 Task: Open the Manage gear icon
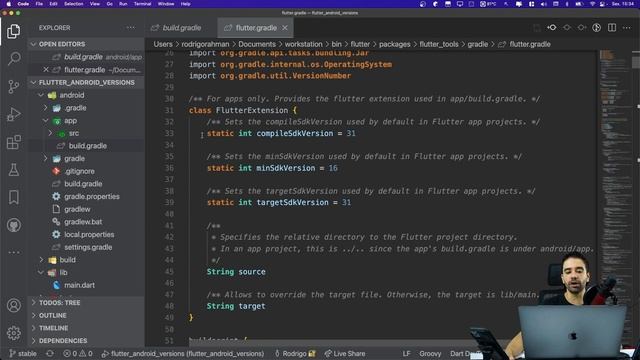coord(13,333)
